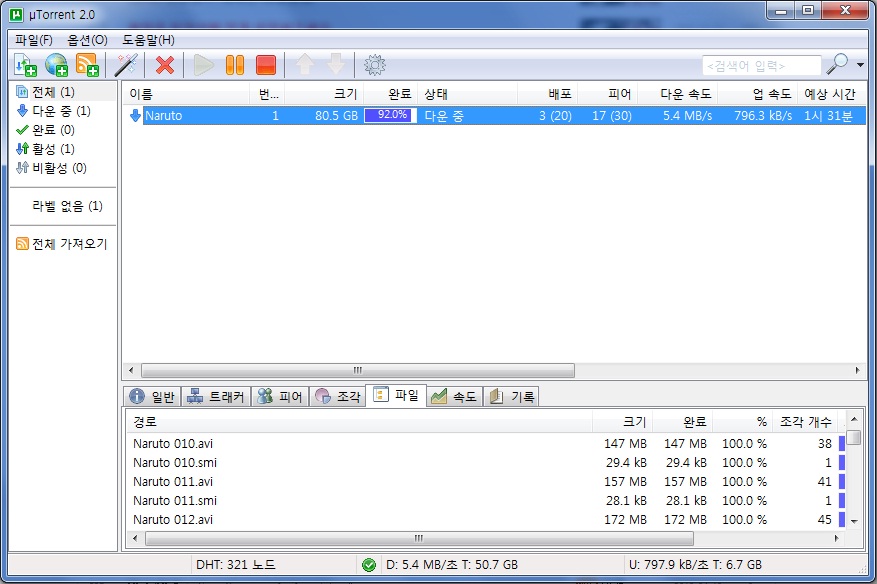Sort by the 예상 시간 column header
Viewport: 877px width, 584px height.
click(x=831, y=94)
